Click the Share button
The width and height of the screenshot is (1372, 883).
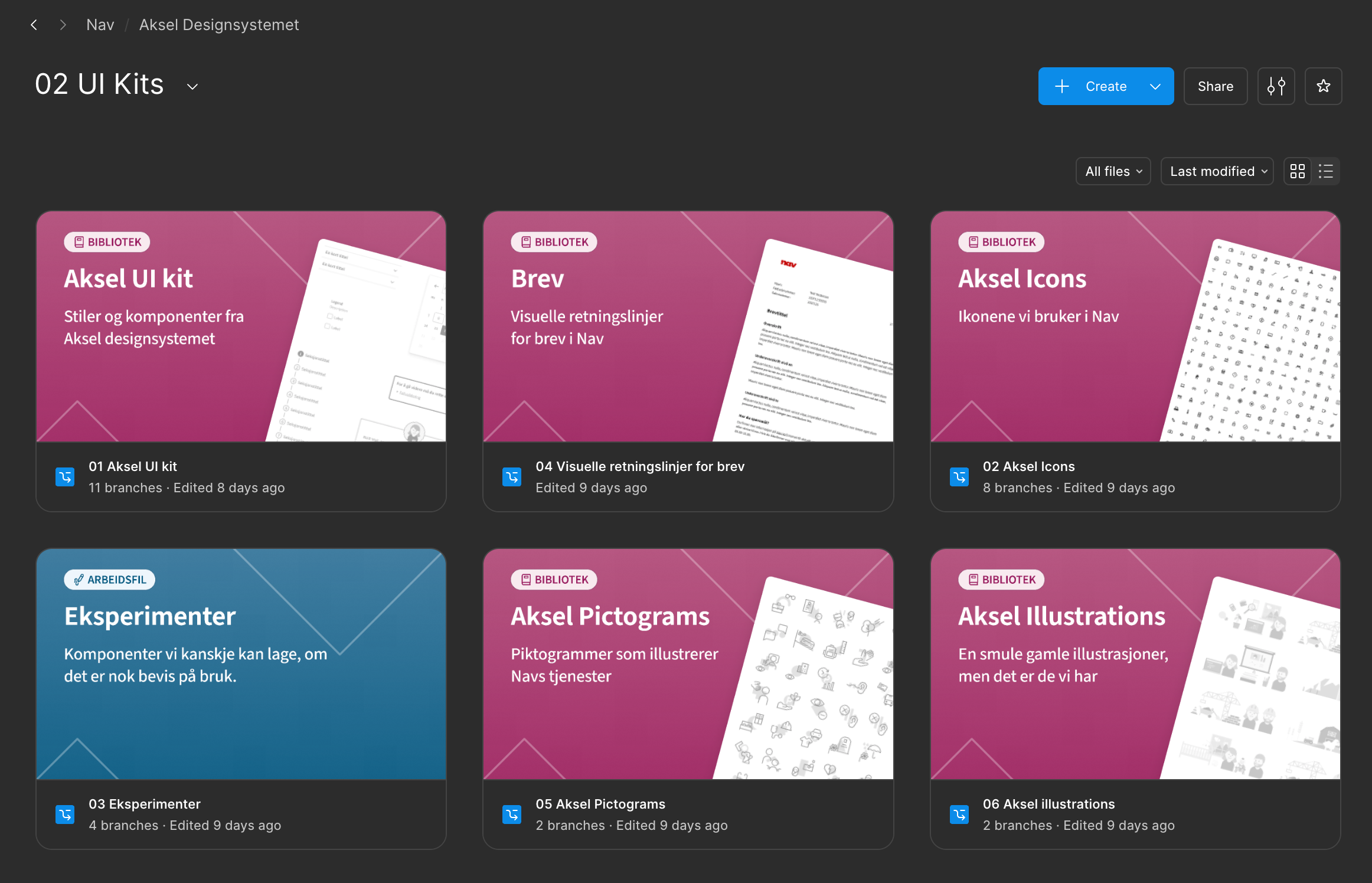[1215, 86]
